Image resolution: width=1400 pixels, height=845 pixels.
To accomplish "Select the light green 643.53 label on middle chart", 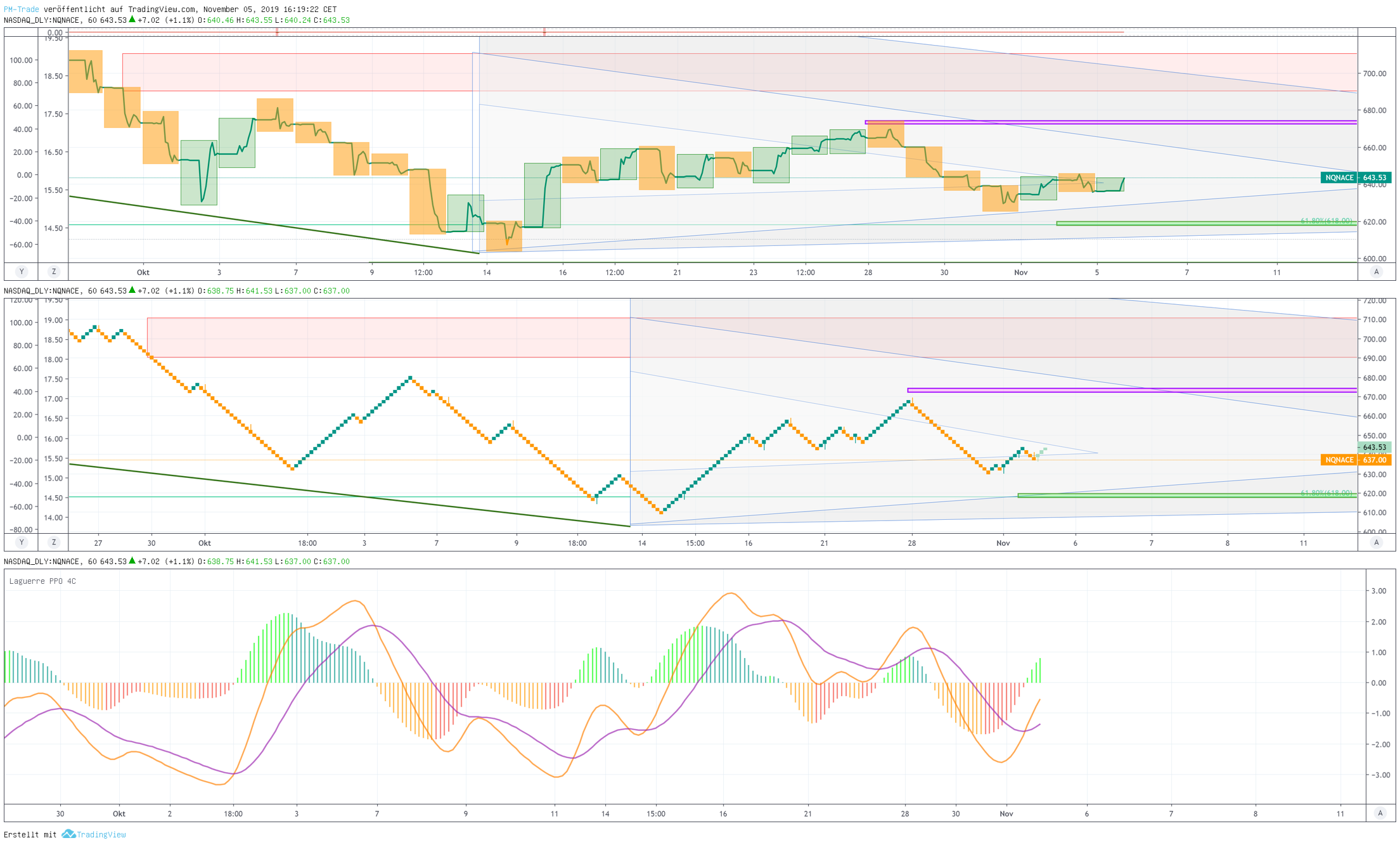I will point(1375,447).
